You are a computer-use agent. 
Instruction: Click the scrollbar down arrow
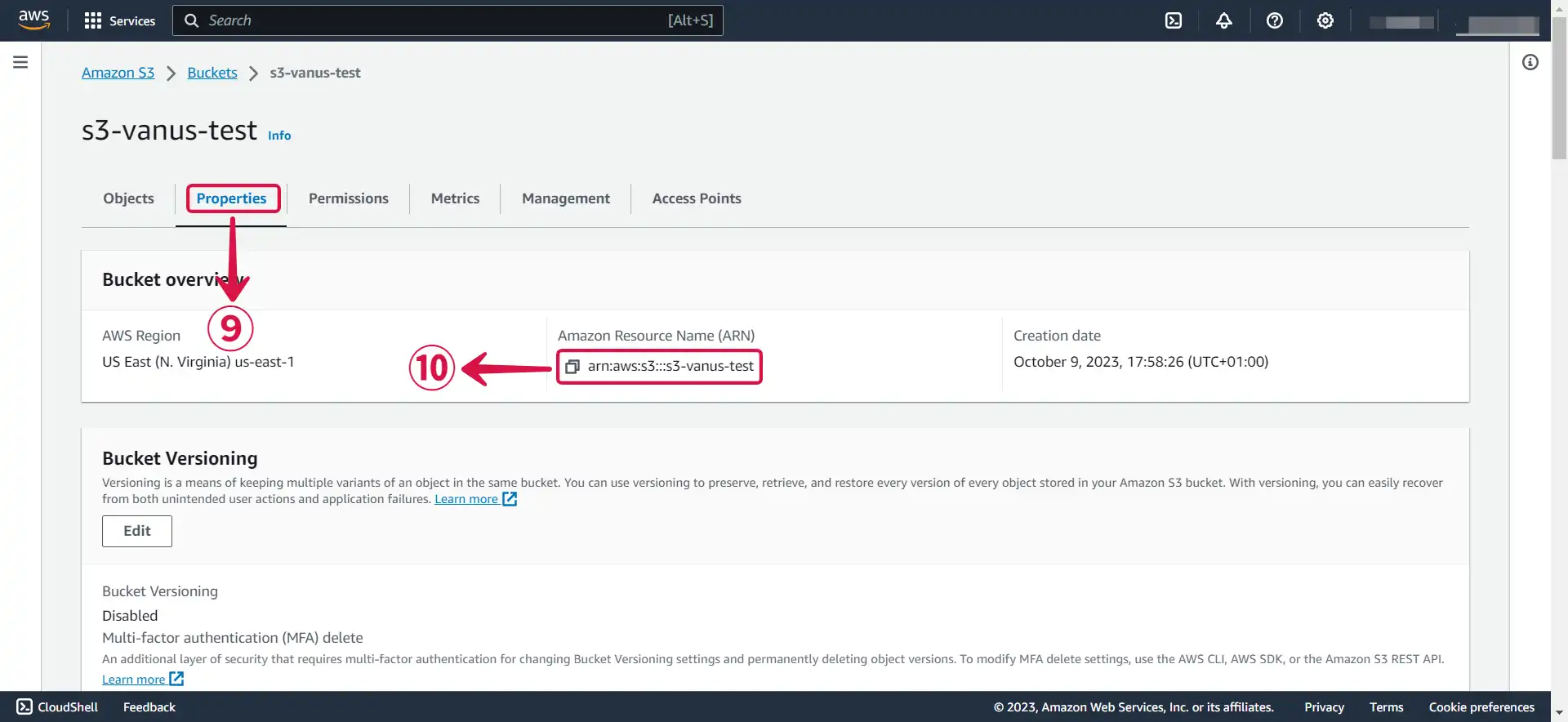tap(1559, 712)
